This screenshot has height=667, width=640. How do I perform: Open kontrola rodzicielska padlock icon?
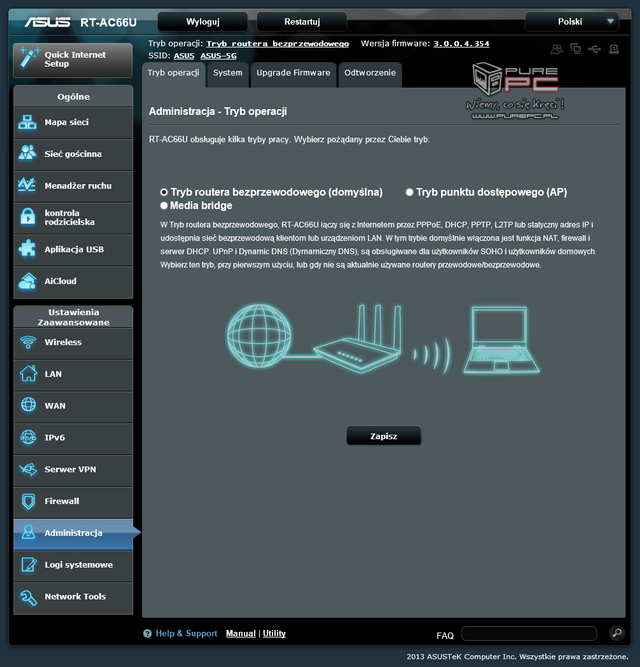28,217
